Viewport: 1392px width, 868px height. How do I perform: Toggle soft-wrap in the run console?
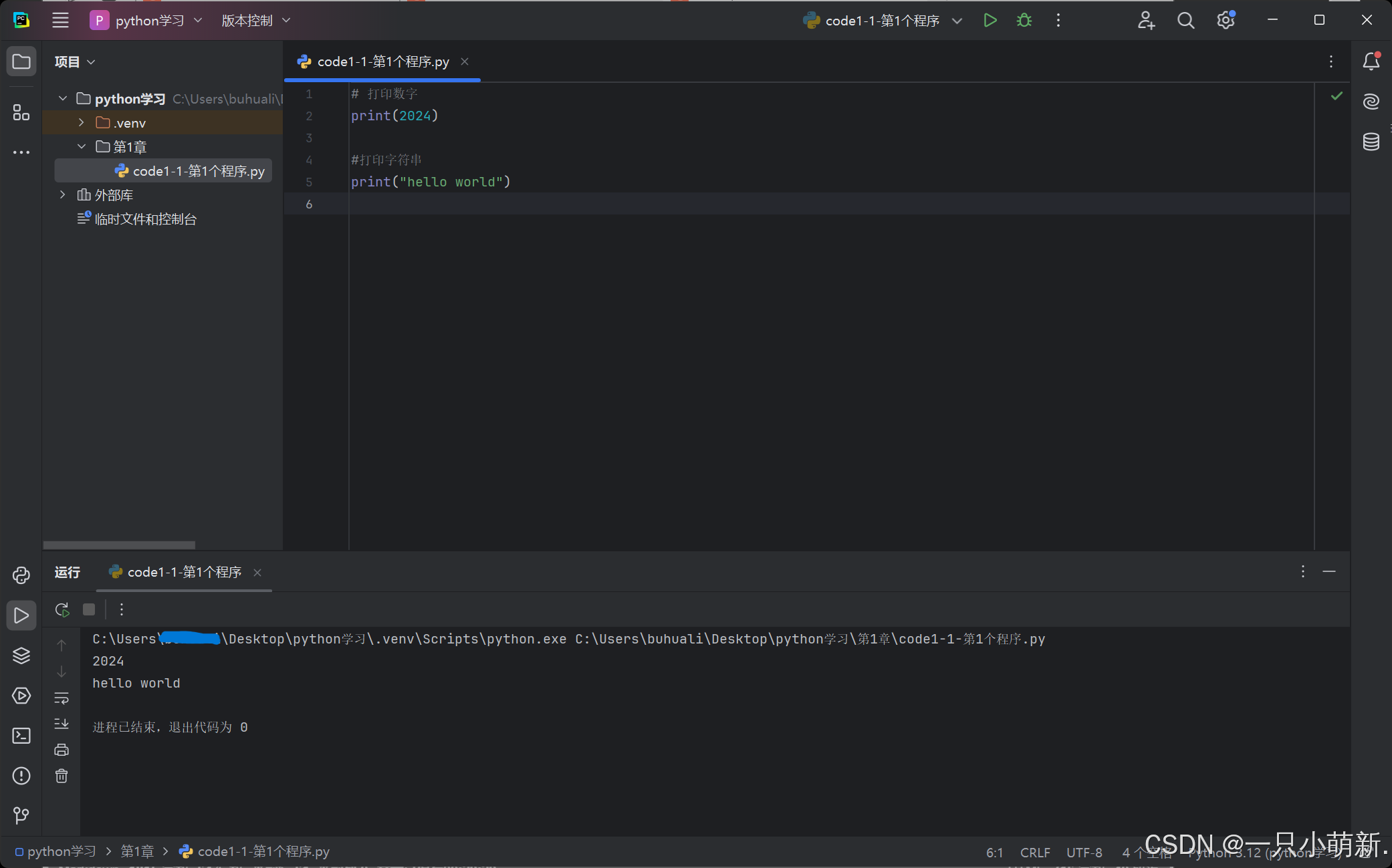pos(62,698)
